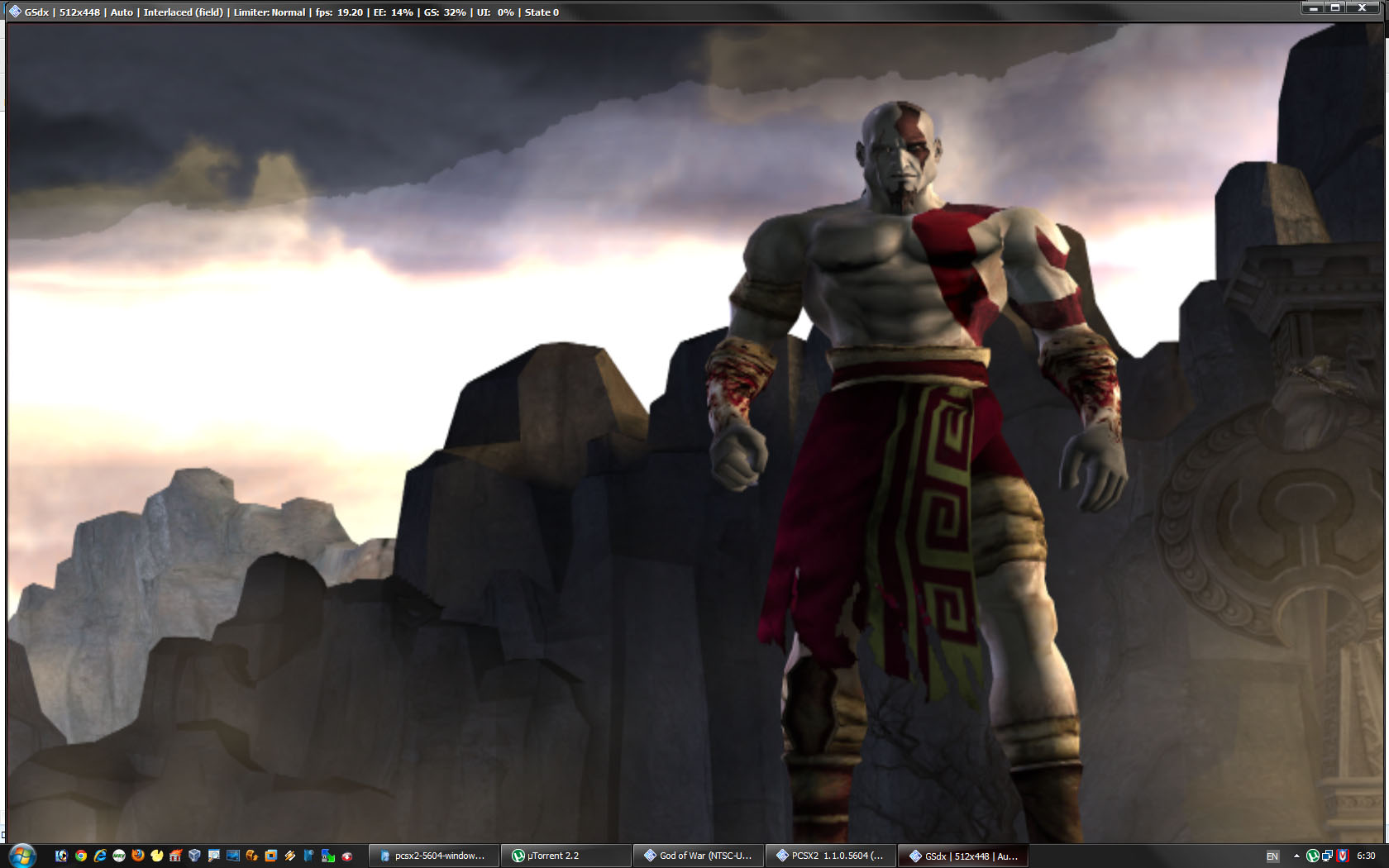Open the EN language bar selector
The width and height of the screenshot is (1389, 868).
[x=1272, y=856]
